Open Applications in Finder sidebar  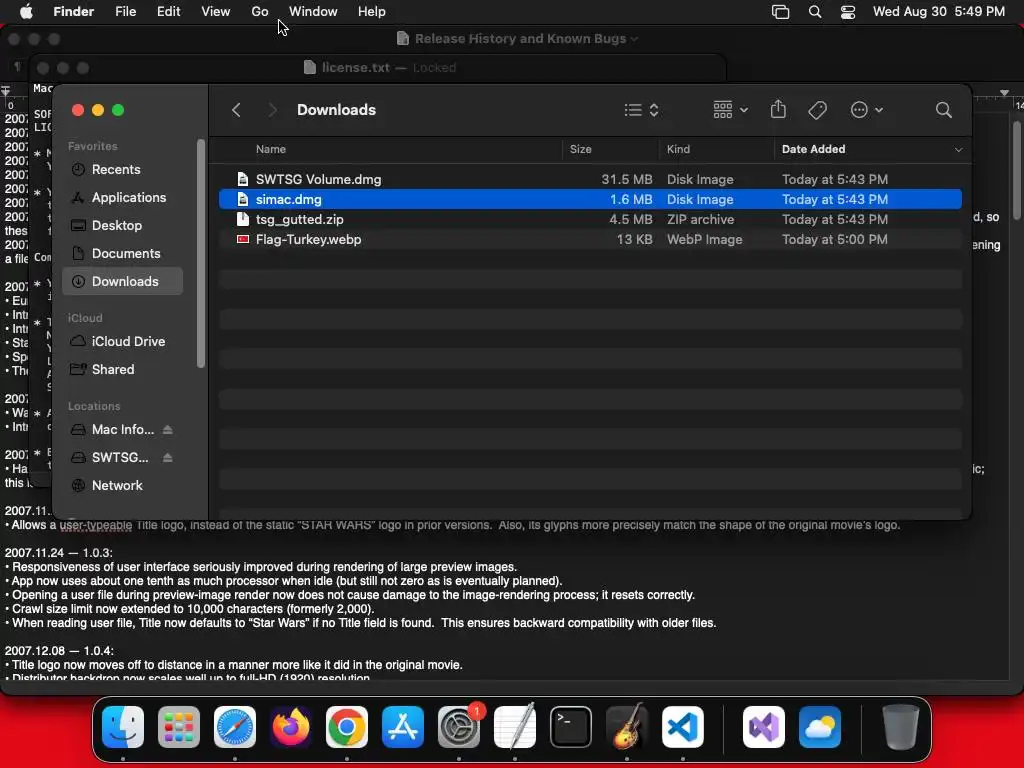[x=123, y=197]
